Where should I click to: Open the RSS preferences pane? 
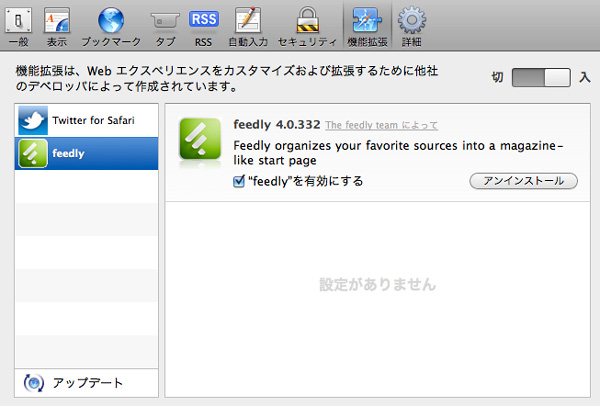click(204, 26)
